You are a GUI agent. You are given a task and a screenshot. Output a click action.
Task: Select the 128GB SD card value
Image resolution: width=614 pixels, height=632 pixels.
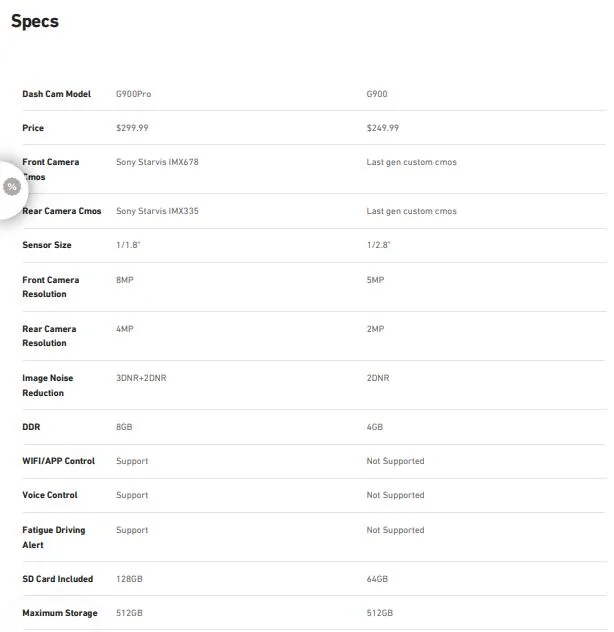(129, 579)
